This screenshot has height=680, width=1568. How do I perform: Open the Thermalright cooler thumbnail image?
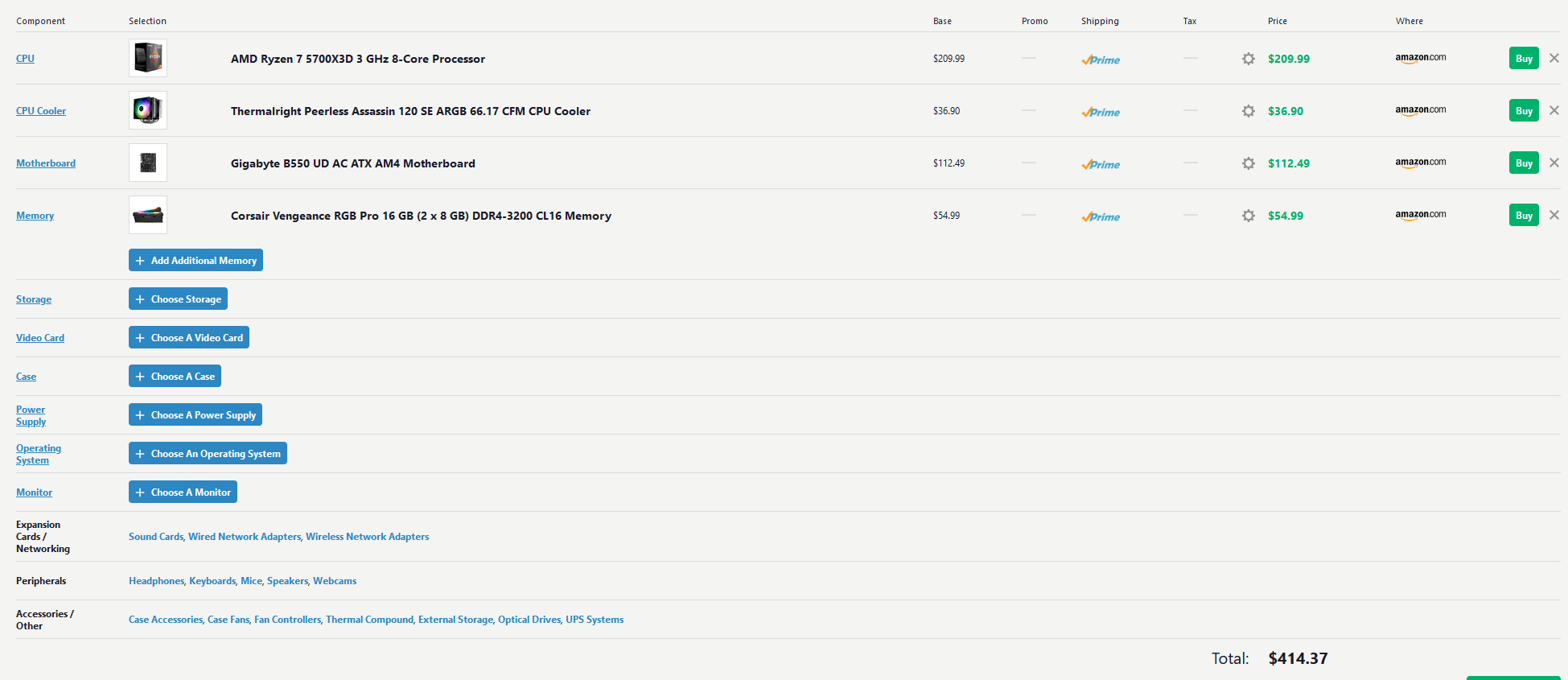148,110
